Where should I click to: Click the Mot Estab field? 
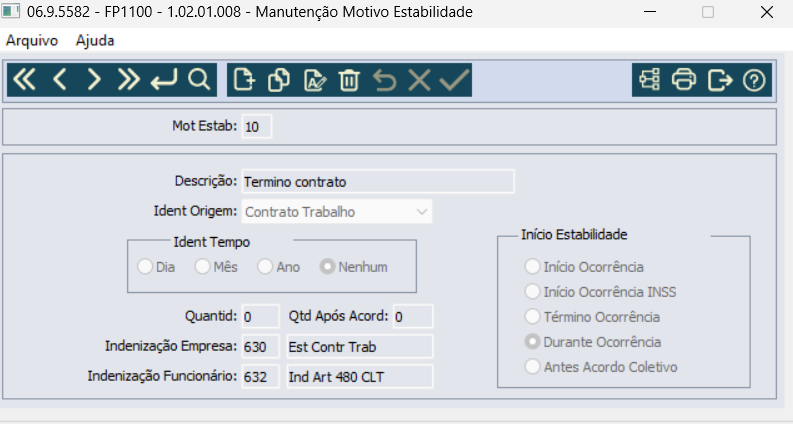point(257,126)
